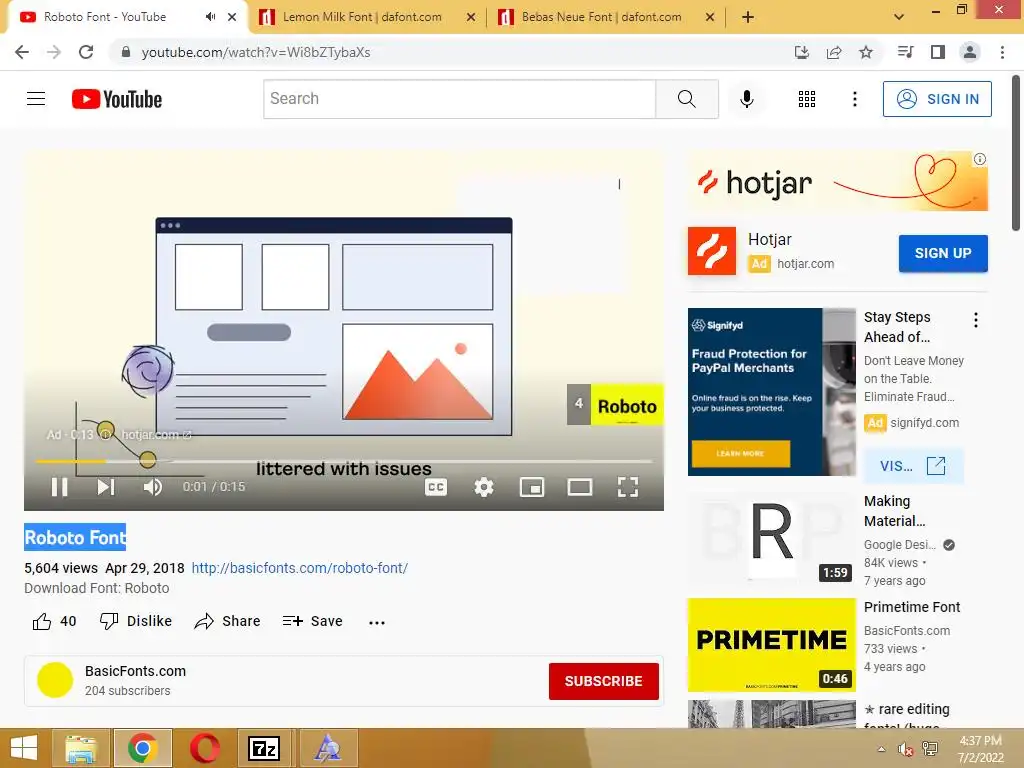
Task: Switch to Lemon Milk Font dafont tab
Action: [362, 17]
